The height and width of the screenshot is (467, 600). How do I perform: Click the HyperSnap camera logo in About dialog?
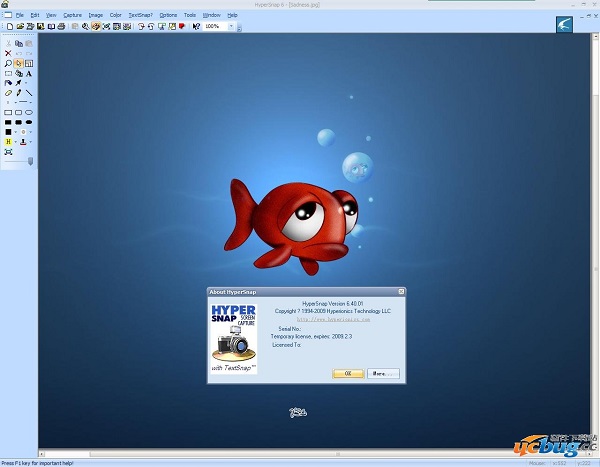tap(234, 339)
